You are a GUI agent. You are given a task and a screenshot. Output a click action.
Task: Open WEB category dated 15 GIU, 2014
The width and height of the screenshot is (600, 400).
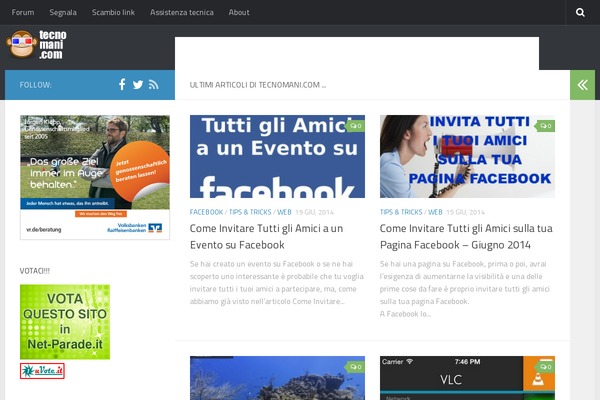tap(435, 212)
